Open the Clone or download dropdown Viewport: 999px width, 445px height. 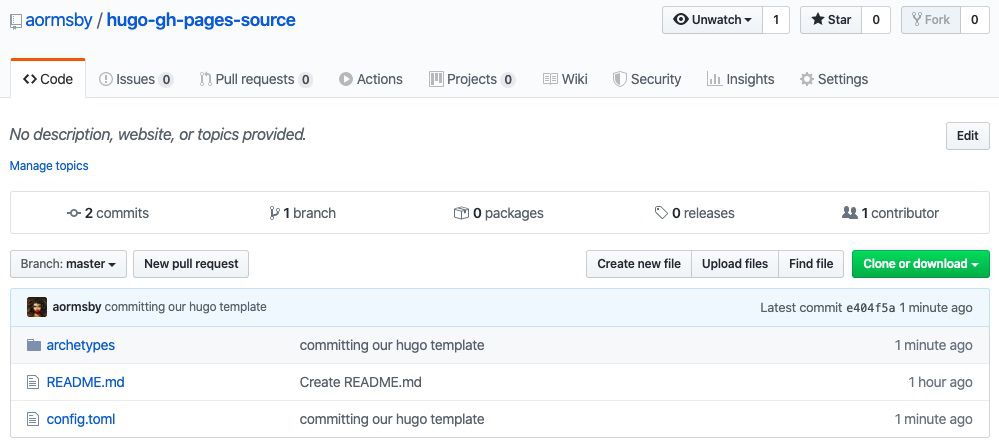coord(921,264)
